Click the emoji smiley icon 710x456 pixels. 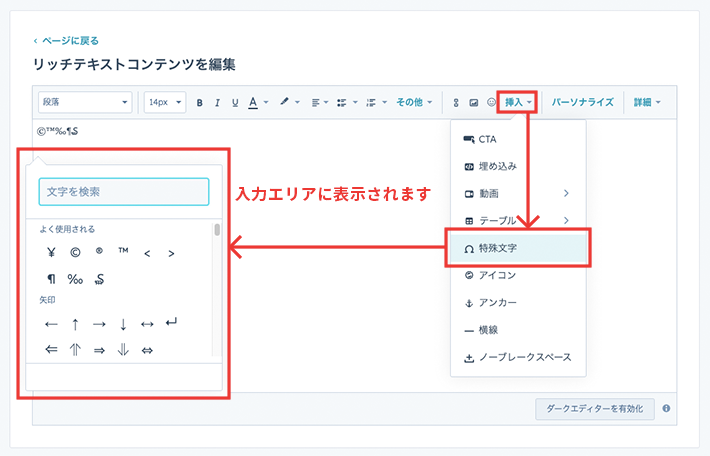(491, 102)
